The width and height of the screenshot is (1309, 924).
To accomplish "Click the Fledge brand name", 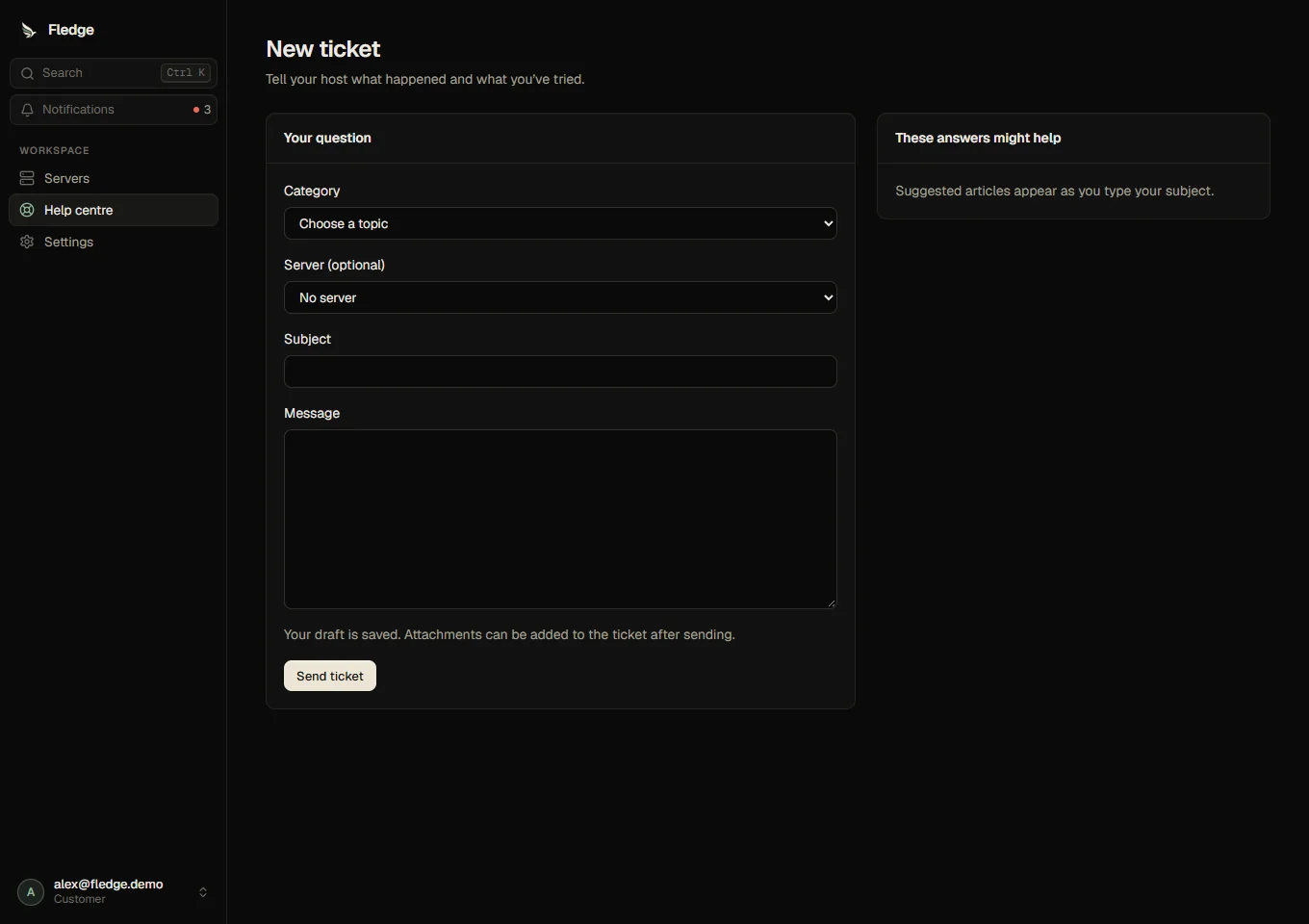I will [x=71, y=30].
